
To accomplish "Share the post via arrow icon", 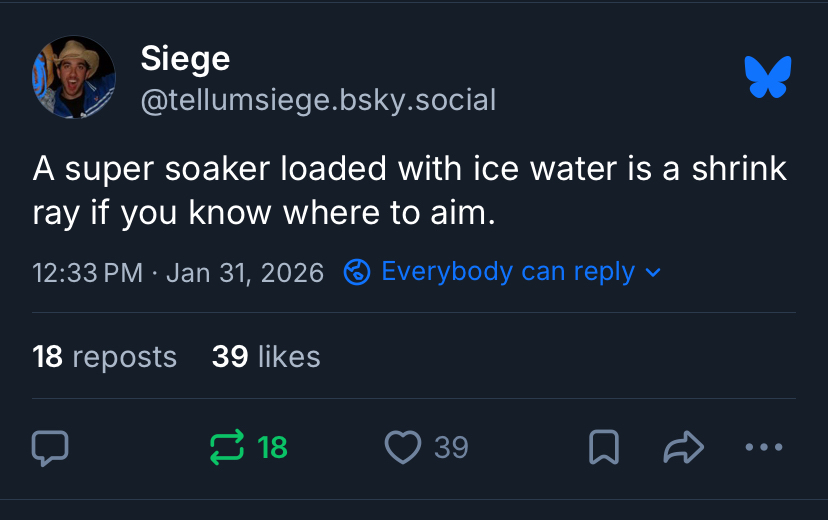I will pyautogui.click(x=684, y=448).
